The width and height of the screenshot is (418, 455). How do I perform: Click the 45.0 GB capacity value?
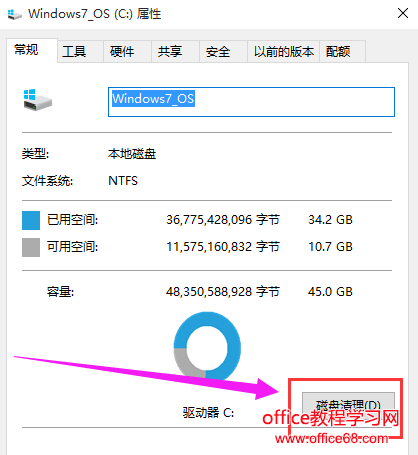(330, 292)
